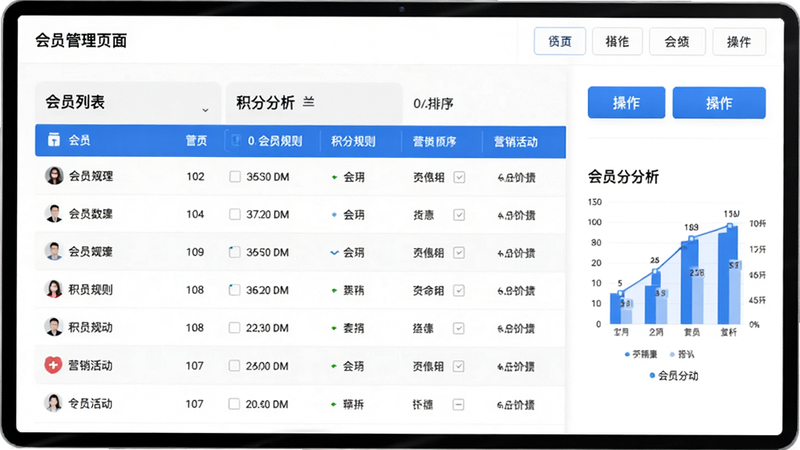Click the chart line point labeled 5
This screenshot has width=800, height=450.
tap(620, 293)
